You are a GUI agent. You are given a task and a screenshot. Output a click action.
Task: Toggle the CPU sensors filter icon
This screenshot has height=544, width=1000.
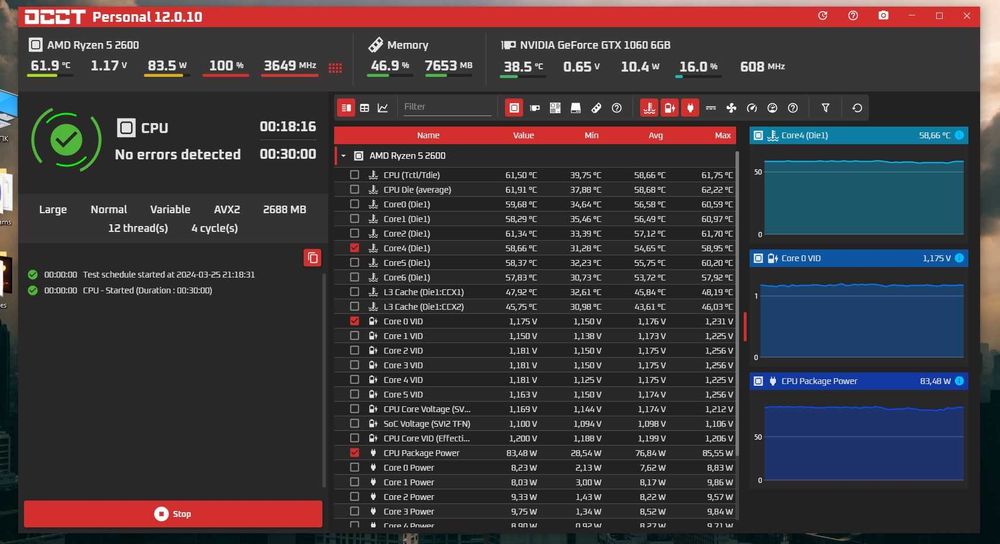(x=514, y=108)
